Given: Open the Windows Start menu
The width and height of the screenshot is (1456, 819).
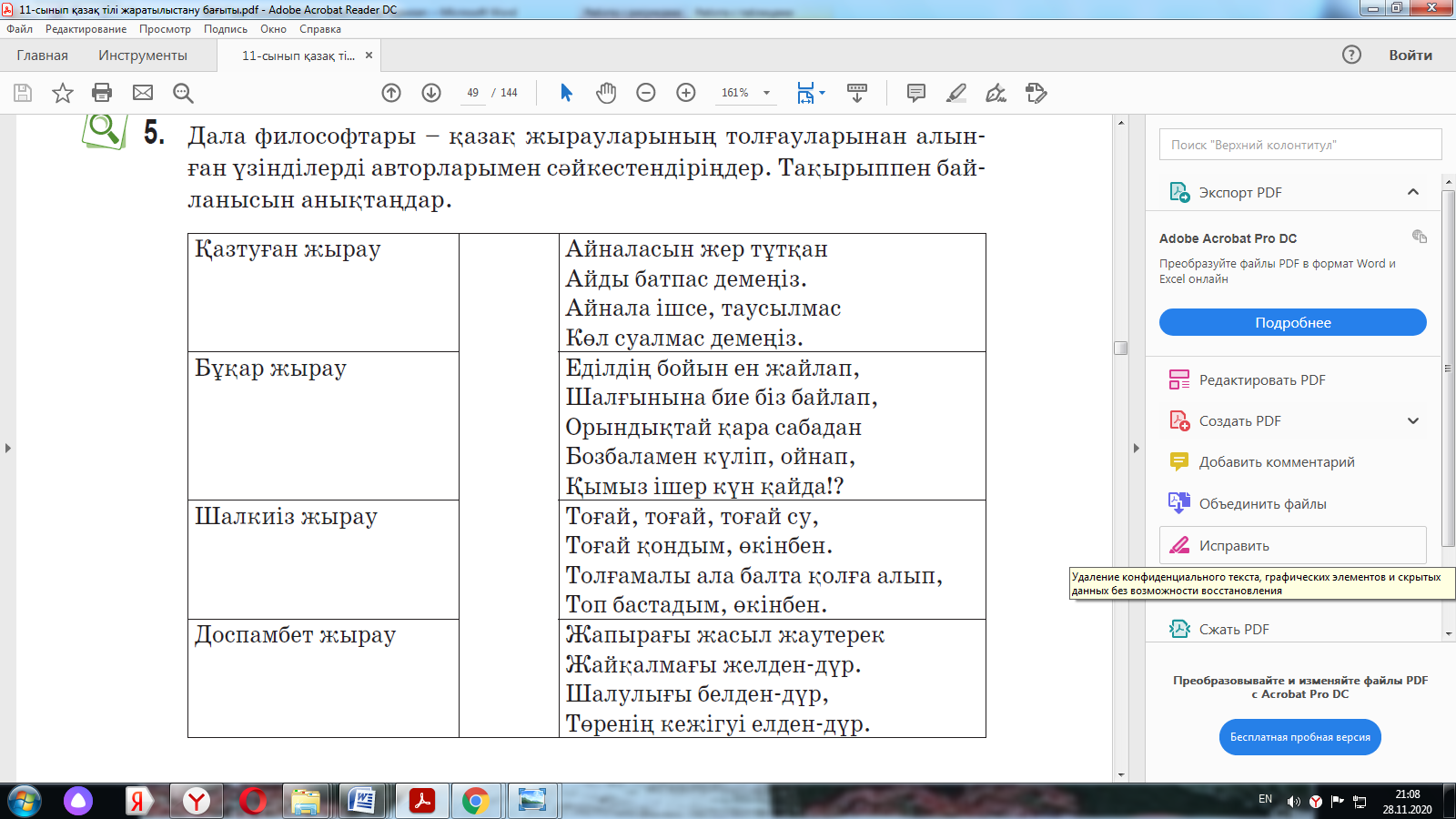Looking at the screenshot, I should coord(25,802).
